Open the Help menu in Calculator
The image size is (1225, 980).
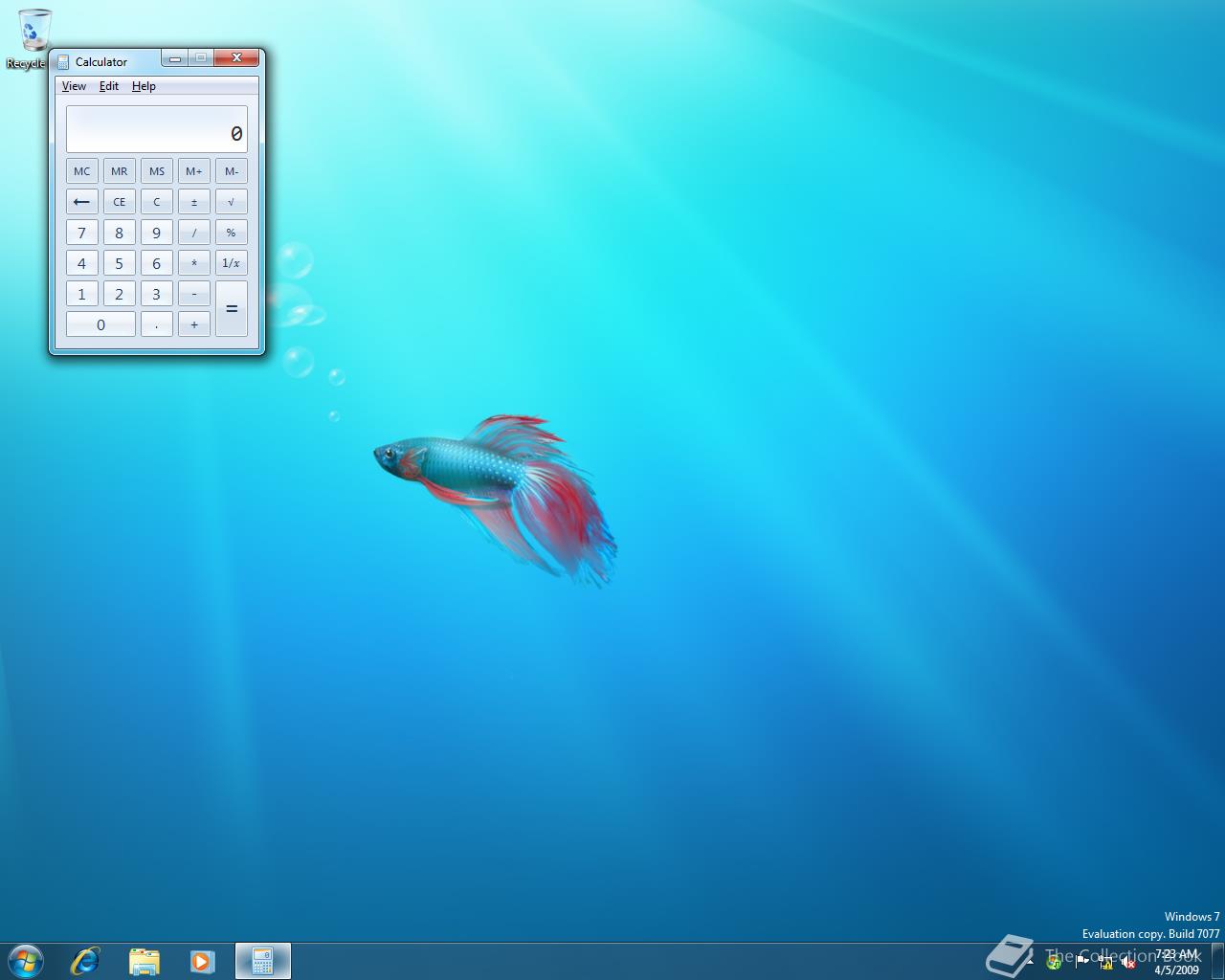click(x=144, y=86)
